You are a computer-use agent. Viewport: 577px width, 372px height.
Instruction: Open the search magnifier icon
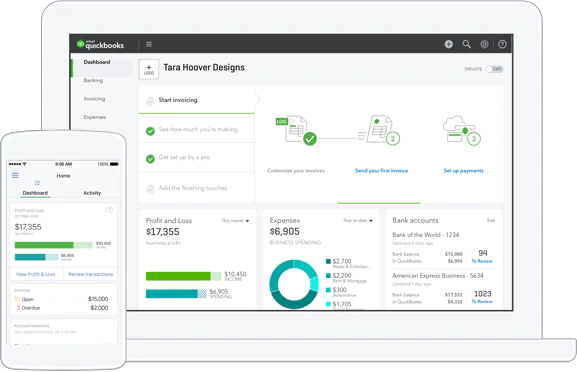point(467,45)
